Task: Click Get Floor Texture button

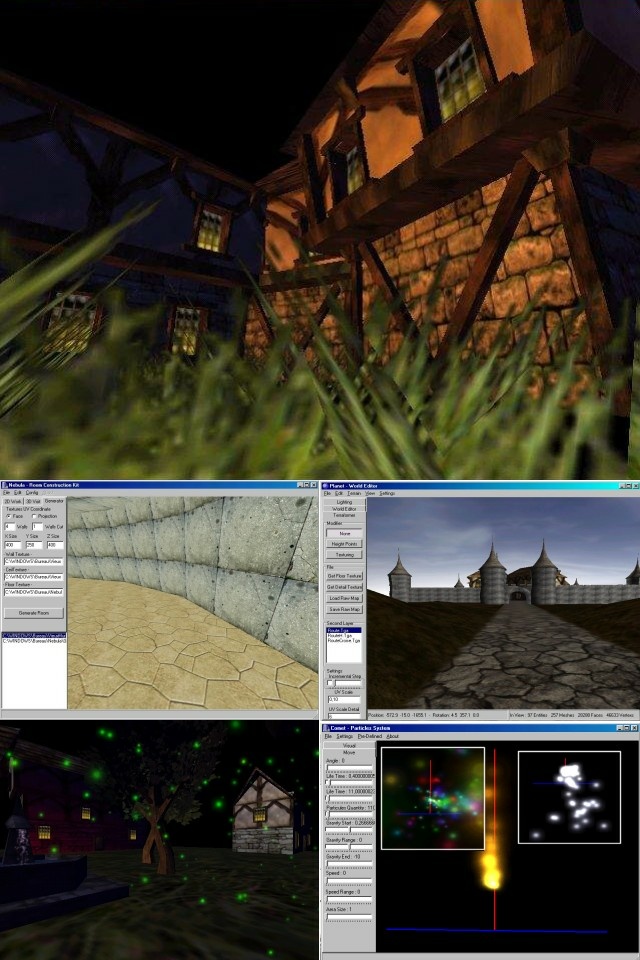Action: [x=344, y=576]
